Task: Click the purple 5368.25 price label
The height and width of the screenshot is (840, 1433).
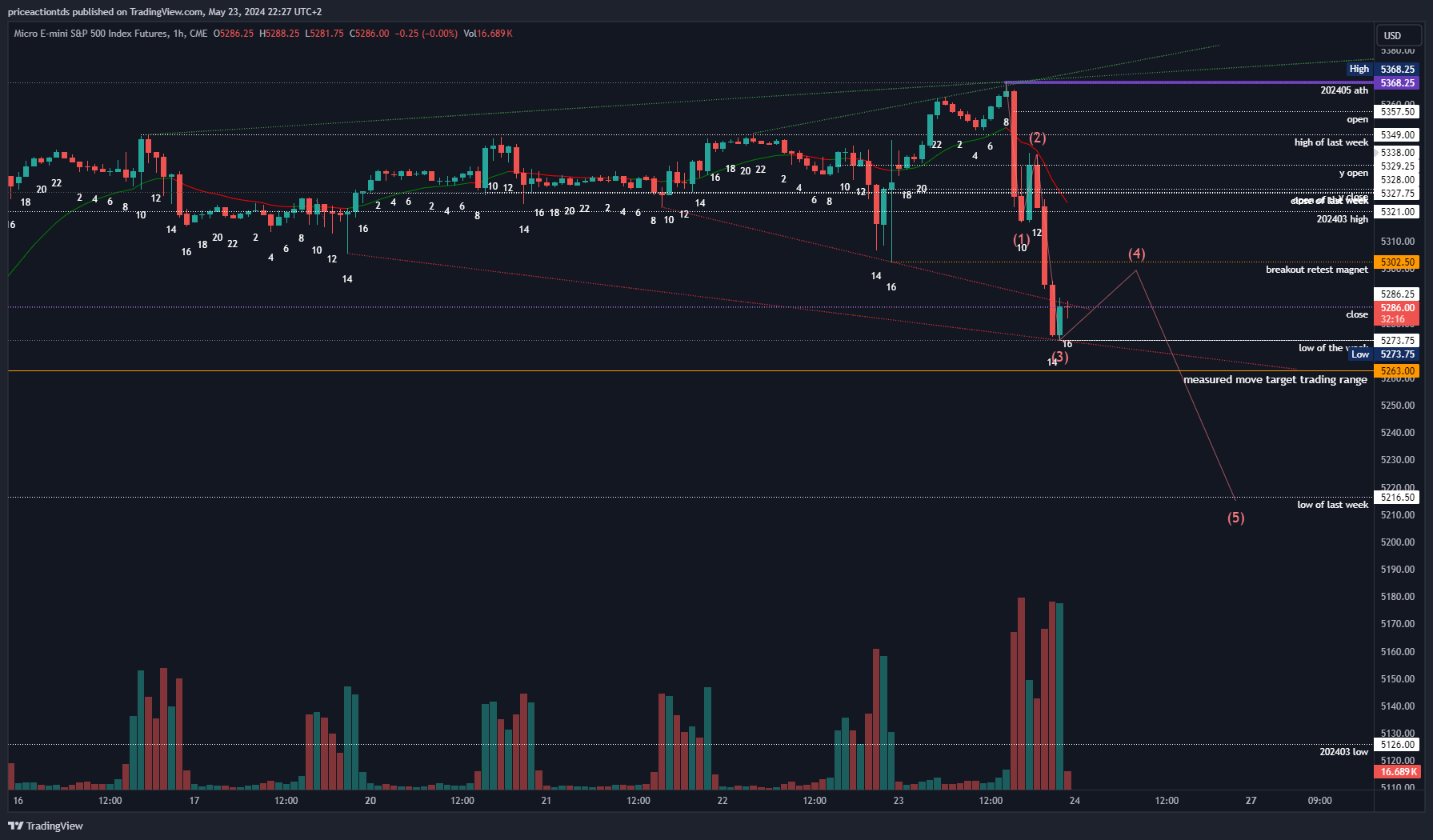Action: point(1397,82)
